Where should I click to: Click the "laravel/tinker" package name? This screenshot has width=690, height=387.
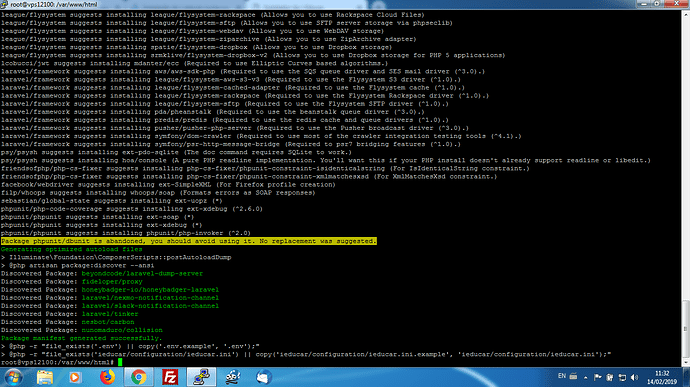110,314
